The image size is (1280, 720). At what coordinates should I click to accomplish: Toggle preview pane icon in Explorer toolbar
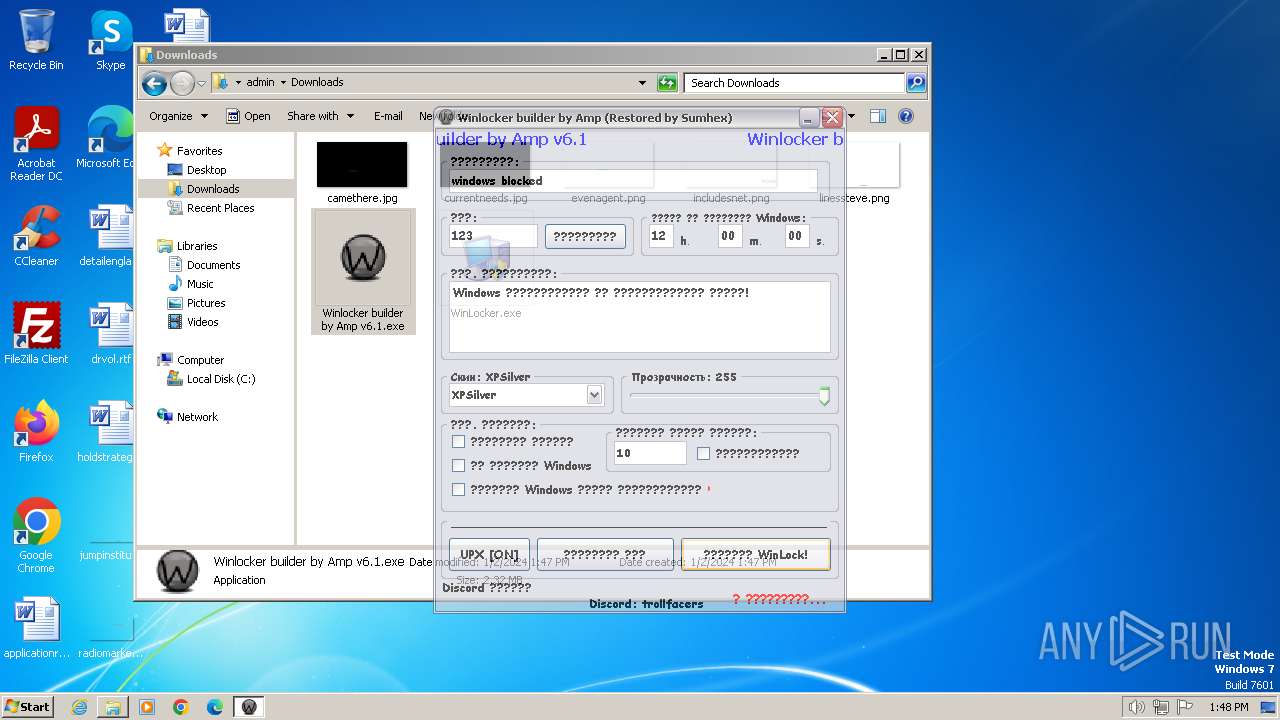877,116
